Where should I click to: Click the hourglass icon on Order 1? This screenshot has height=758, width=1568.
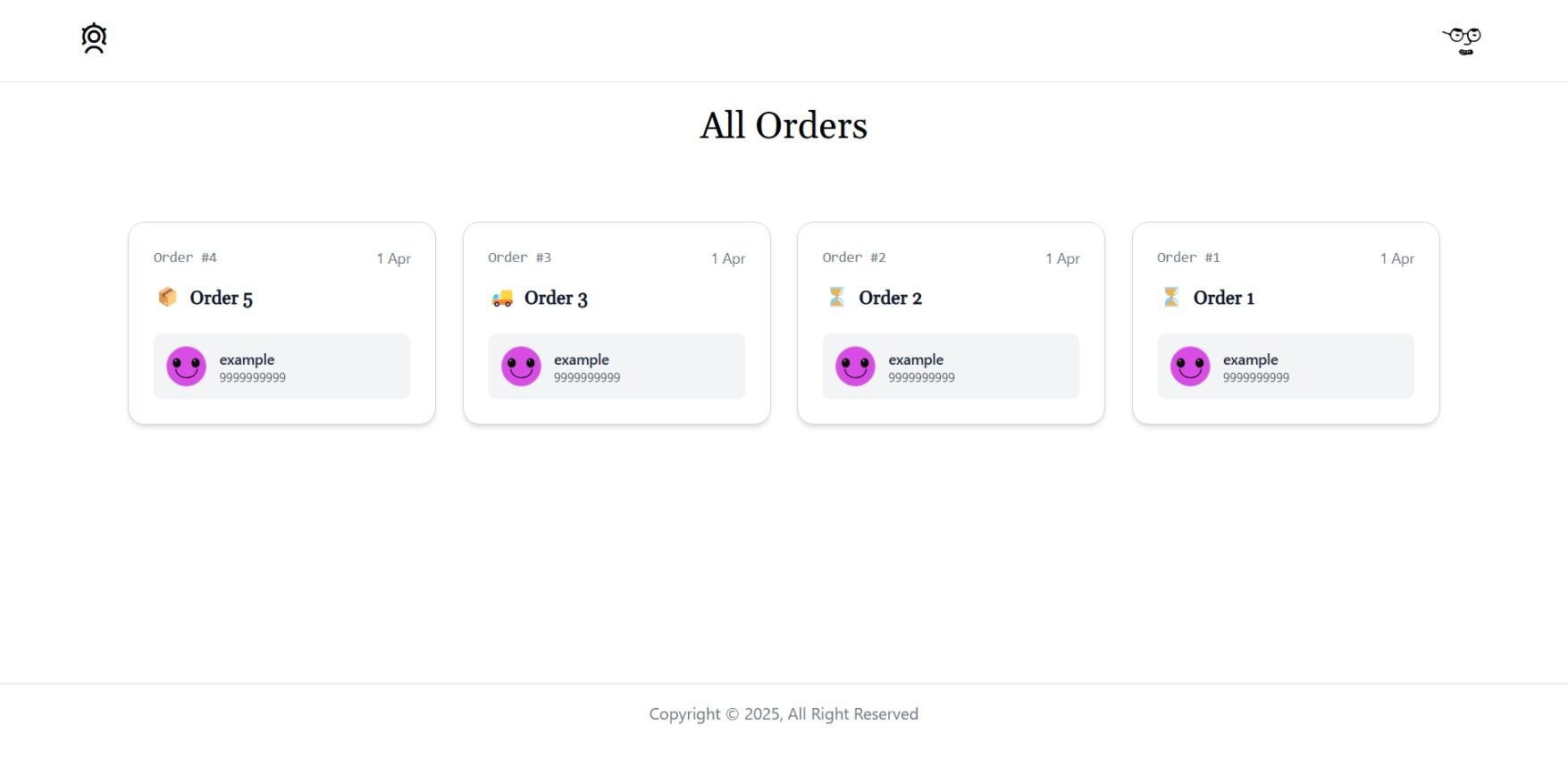coord(1170,297)
